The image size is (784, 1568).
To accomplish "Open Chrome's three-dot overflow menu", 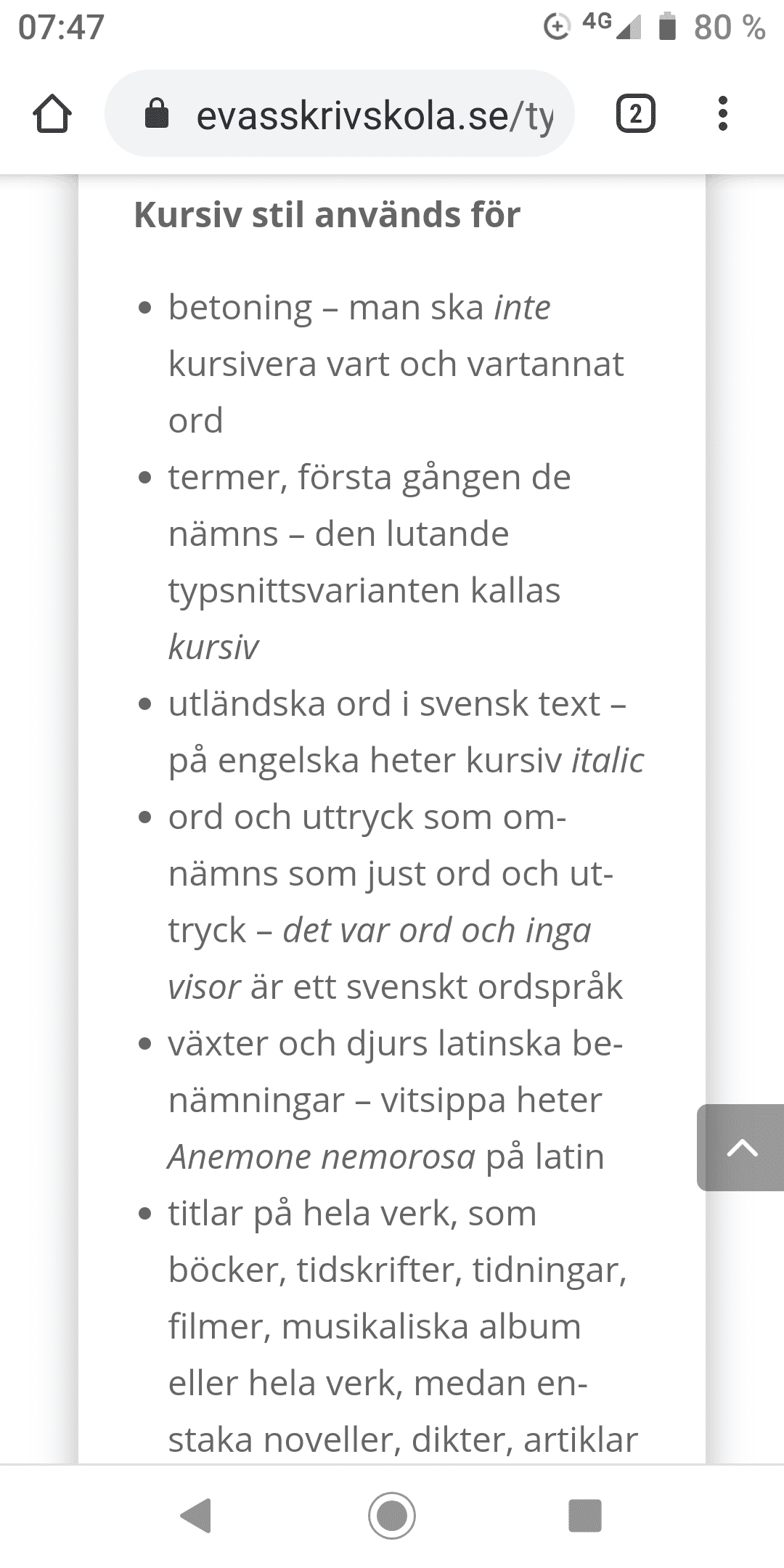I will coord(722,115).
